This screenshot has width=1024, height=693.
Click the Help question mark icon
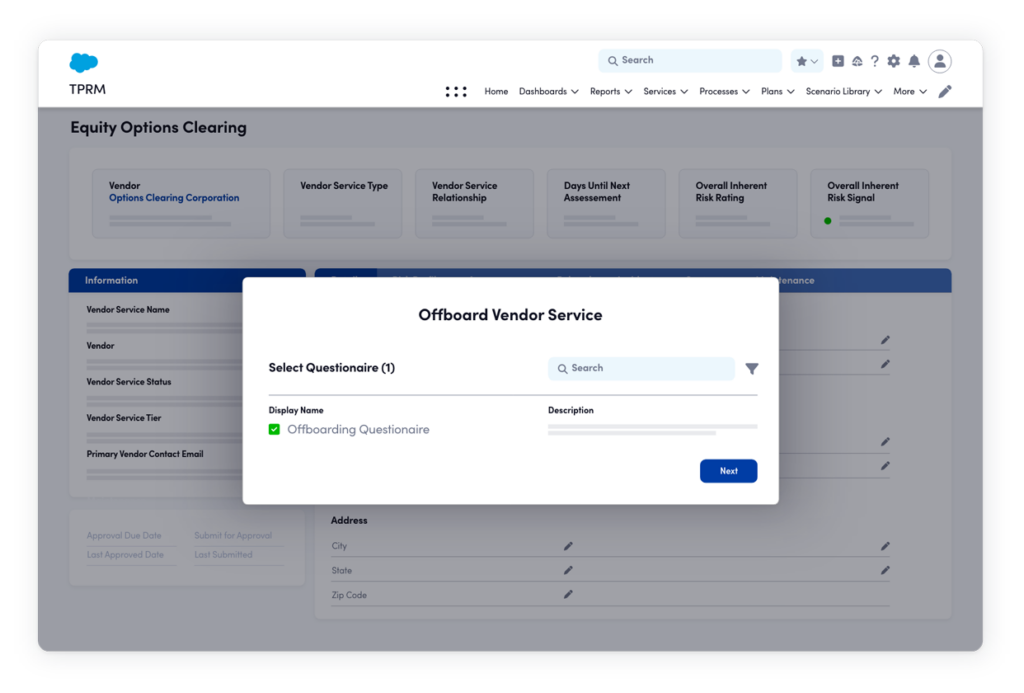tap(875, 61)
